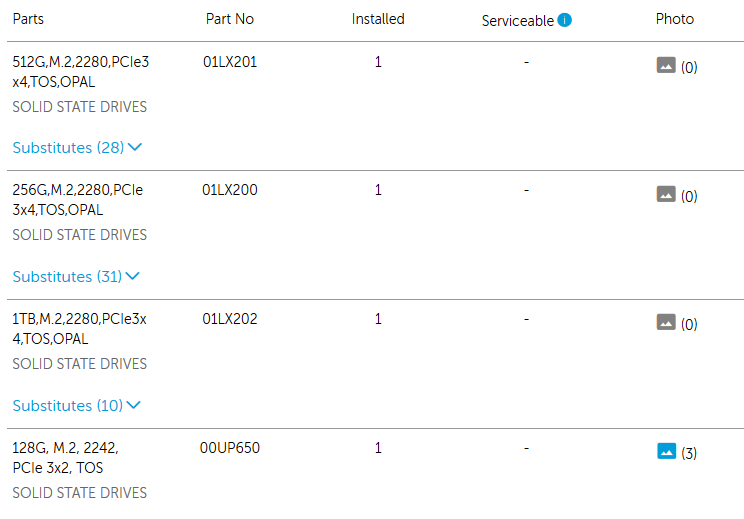Click the chevron beside Substitutes (10)
The height and width of the screenshot is (519, 744).
point(134,405)
